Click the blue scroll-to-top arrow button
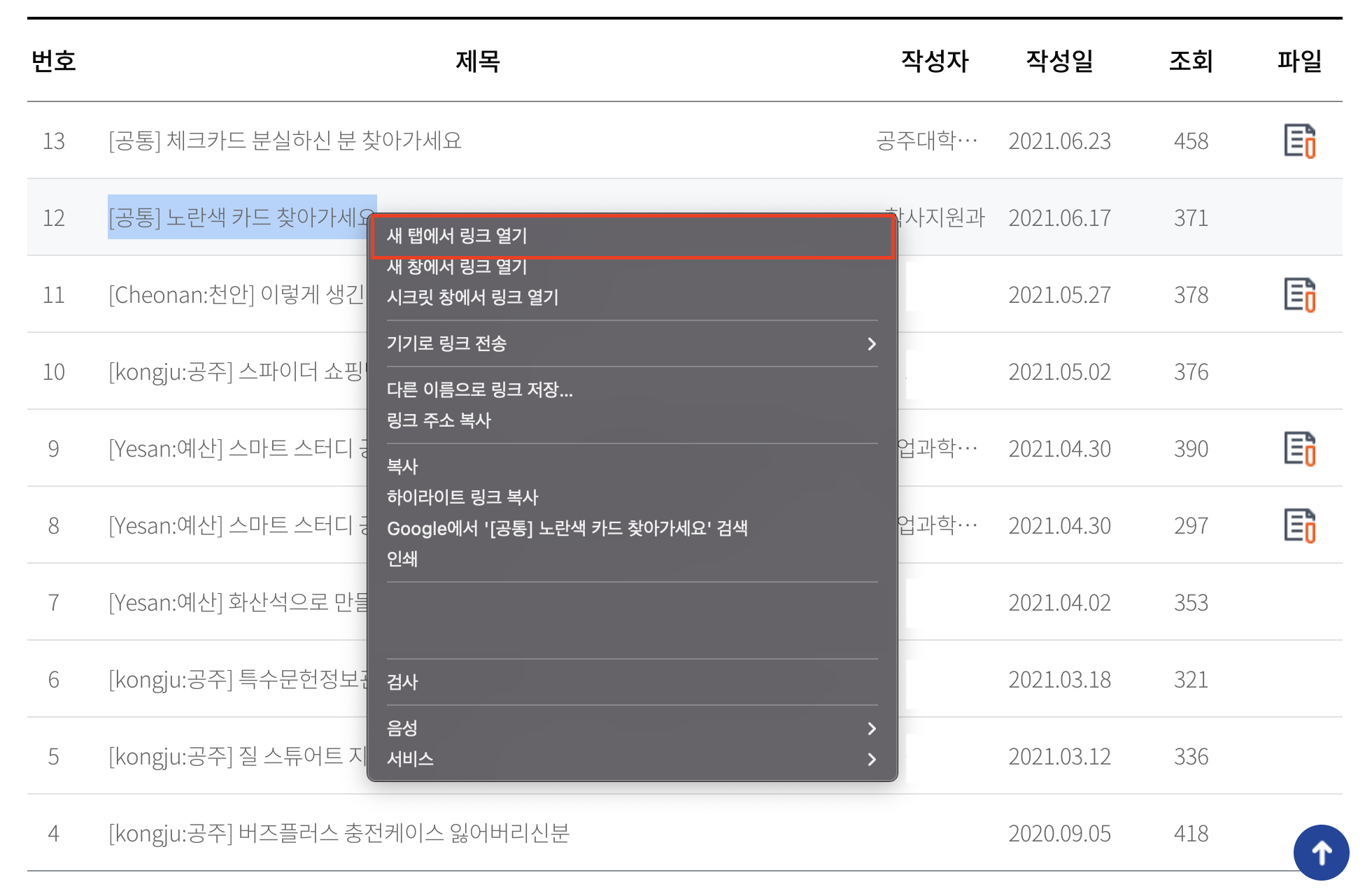The height and width of the screenshot is (889, 1372). pos(1321,853)
